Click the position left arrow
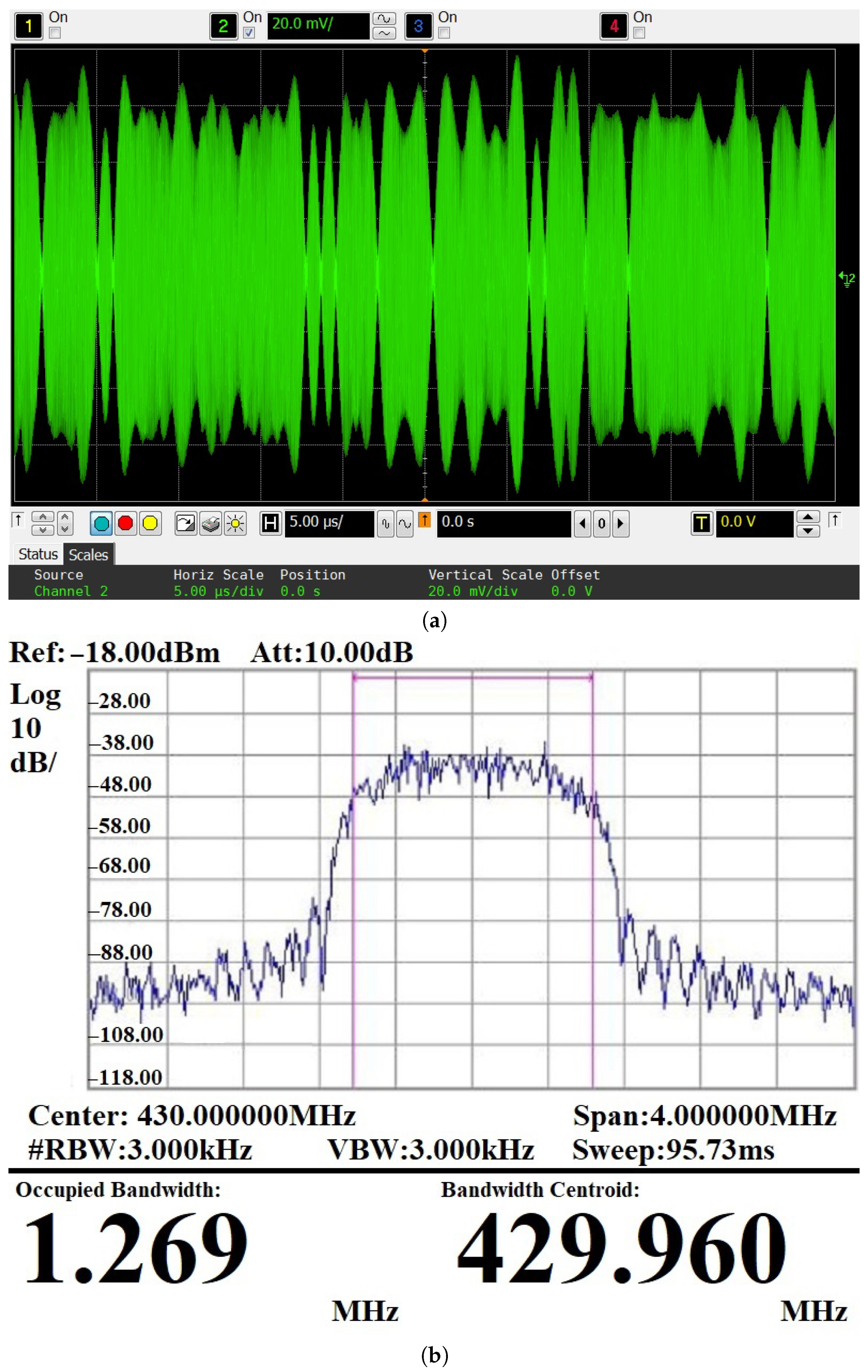This screenshot has height=1372, width=868. pyautogui.click(x=582, y=523)
